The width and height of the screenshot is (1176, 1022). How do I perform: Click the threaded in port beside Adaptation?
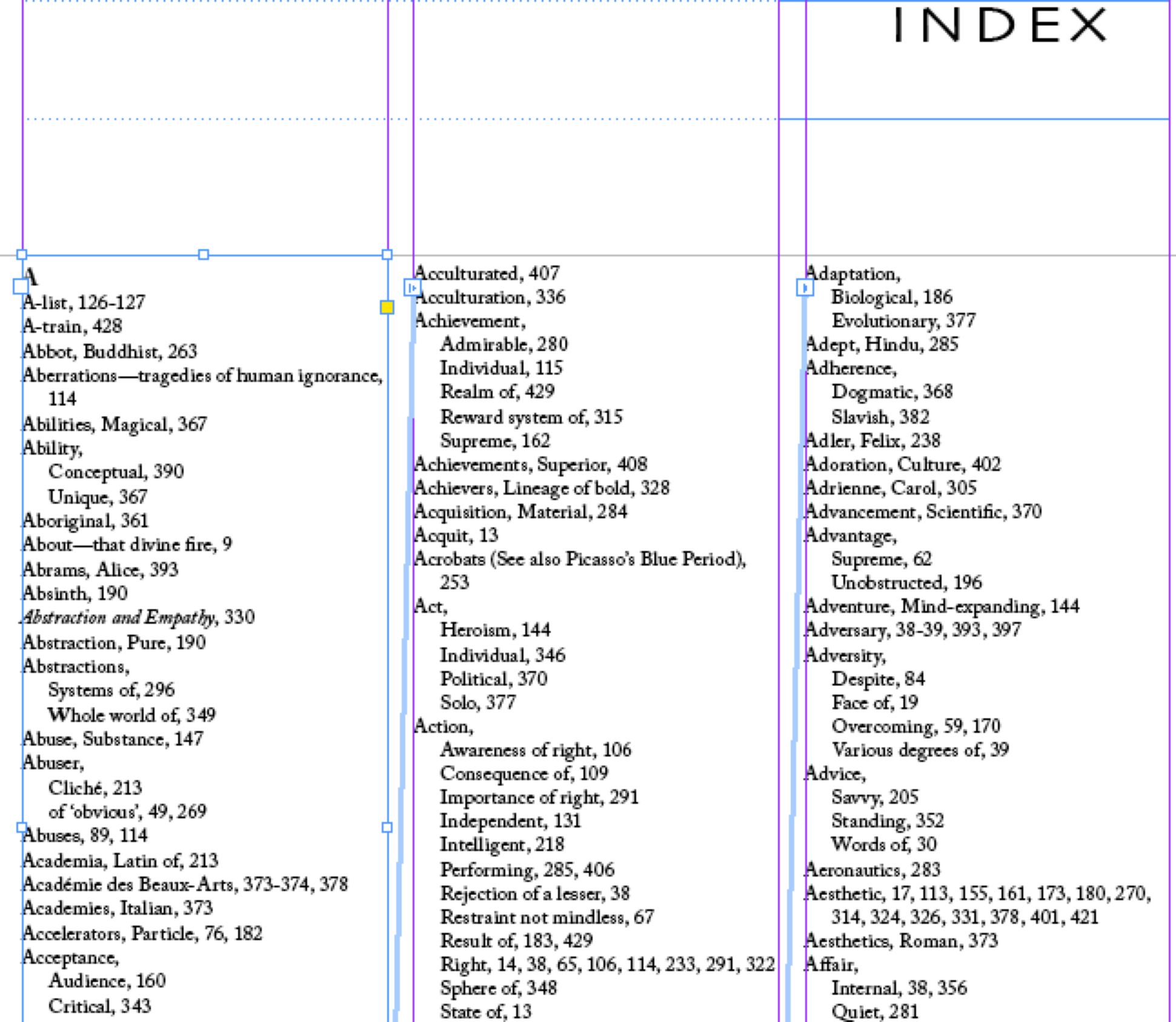click(x=805, y=287)
